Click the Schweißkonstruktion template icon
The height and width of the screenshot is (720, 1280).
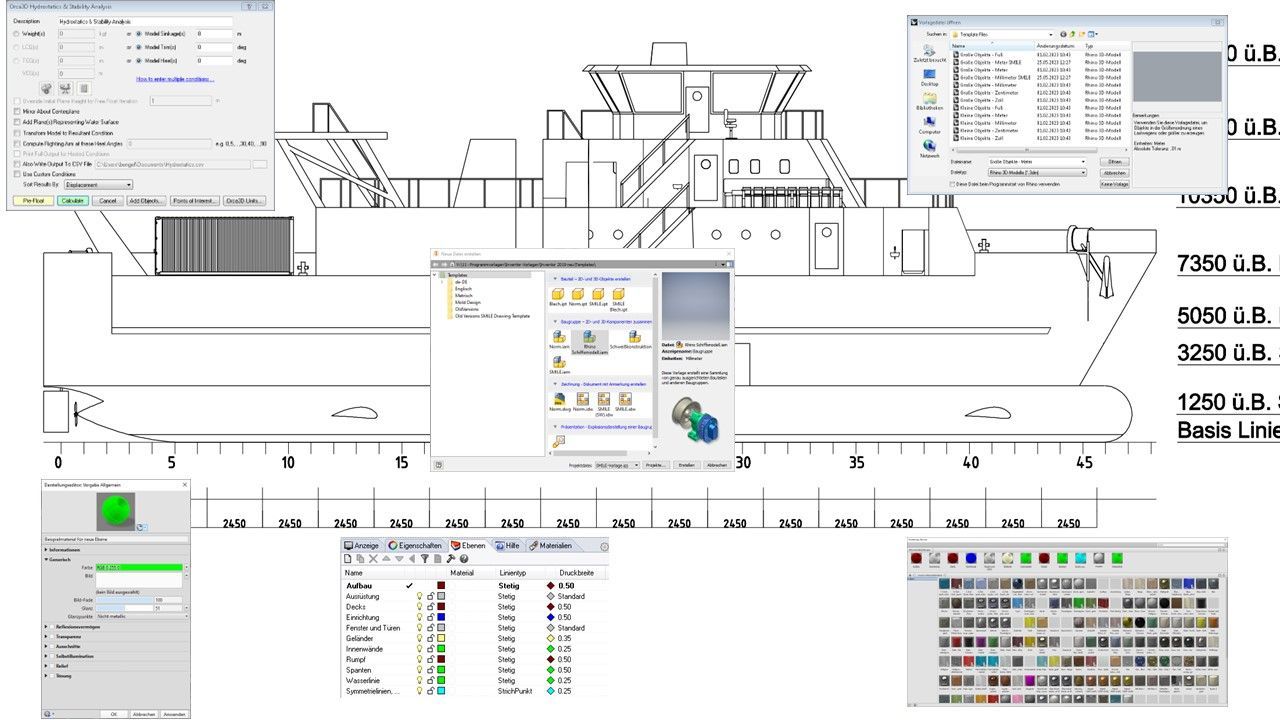(x=633, y=338)
